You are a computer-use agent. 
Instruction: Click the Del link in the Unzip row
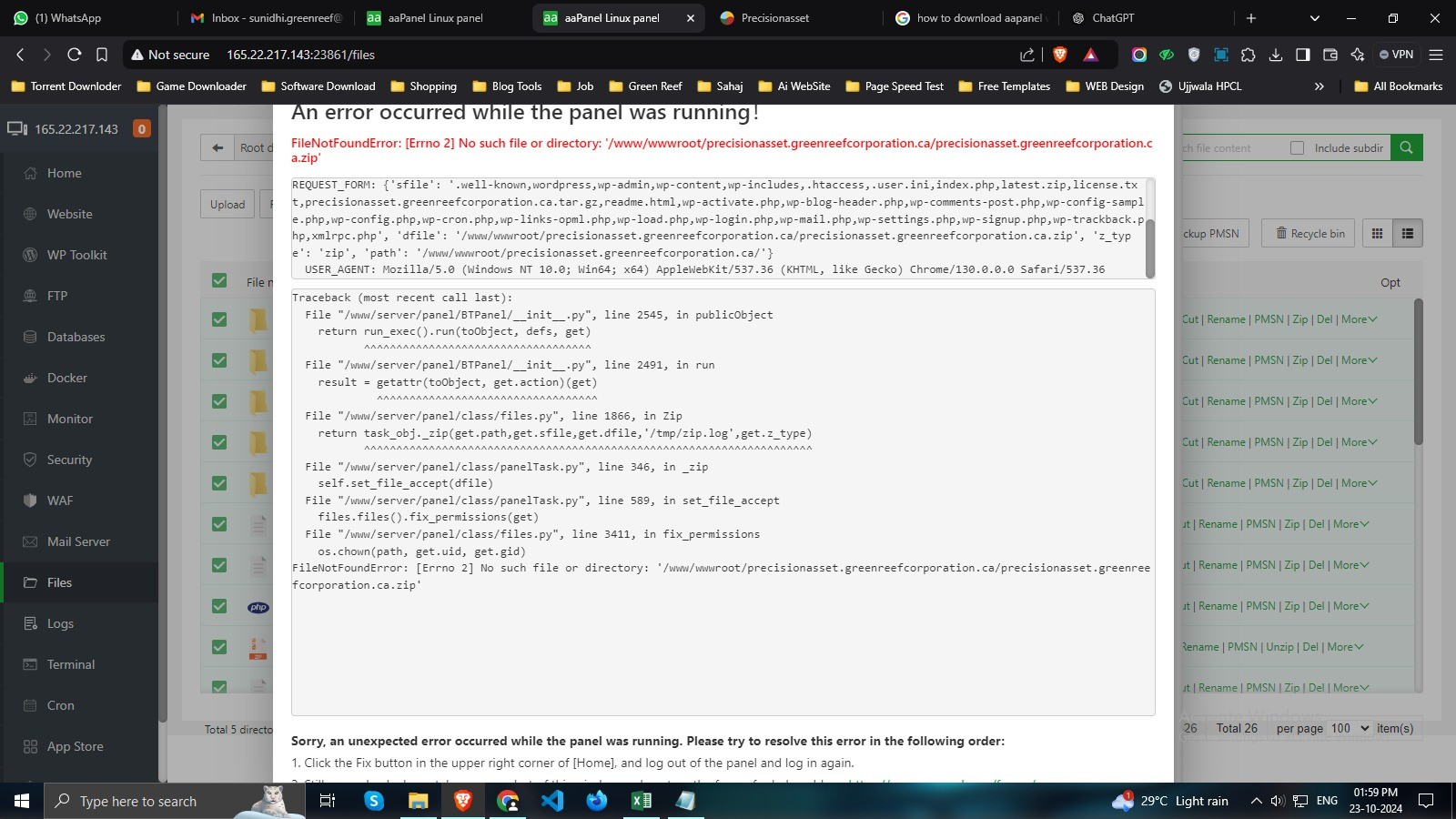[1310, 647]
